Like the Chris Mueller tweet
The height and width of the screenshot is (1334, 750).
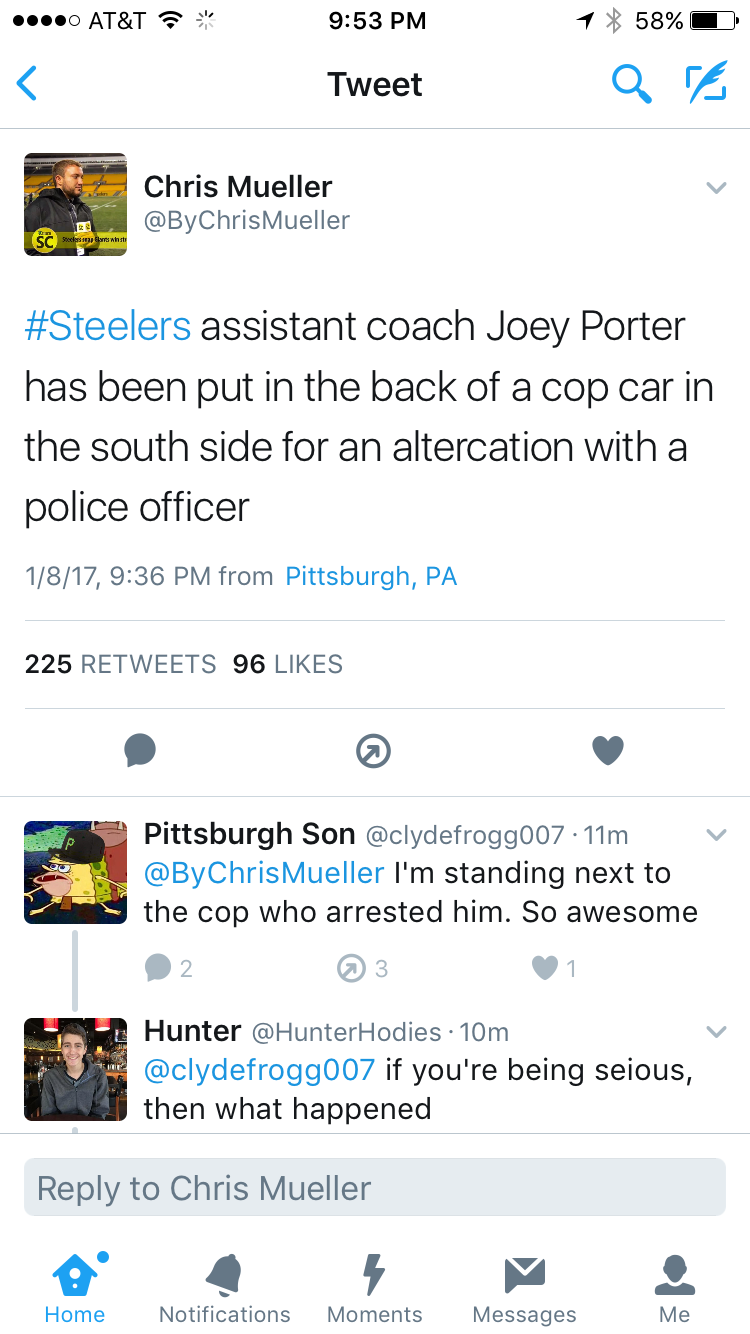(608, 750)
